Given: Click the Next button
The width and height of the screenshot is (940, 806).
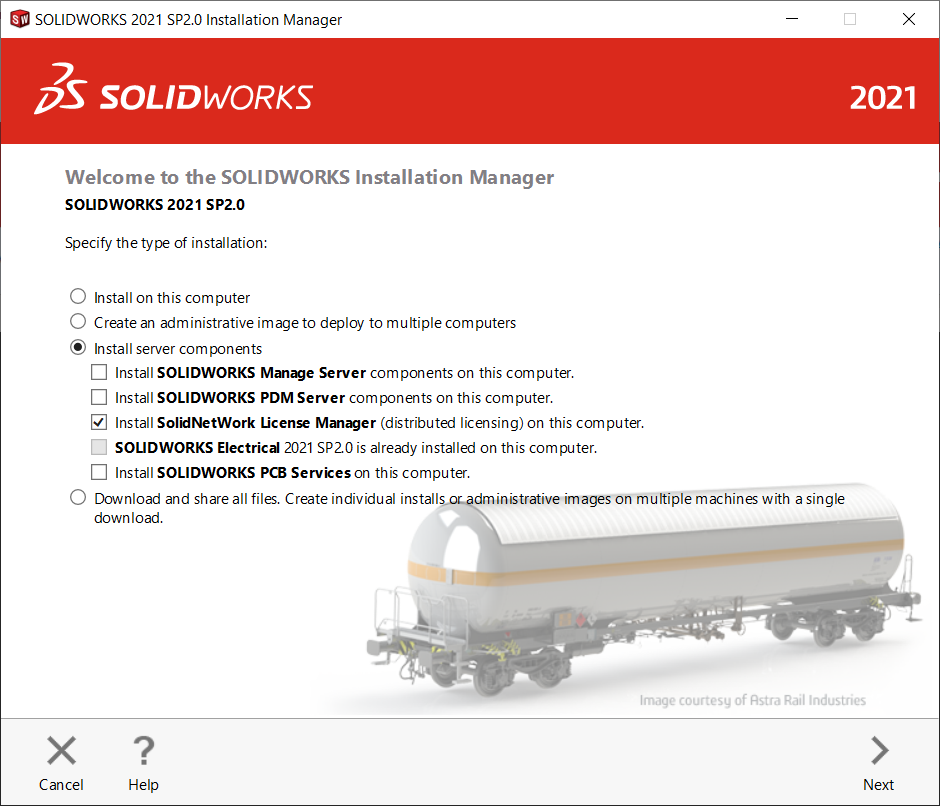Looking at the screenshot, I should click(878, 764).
